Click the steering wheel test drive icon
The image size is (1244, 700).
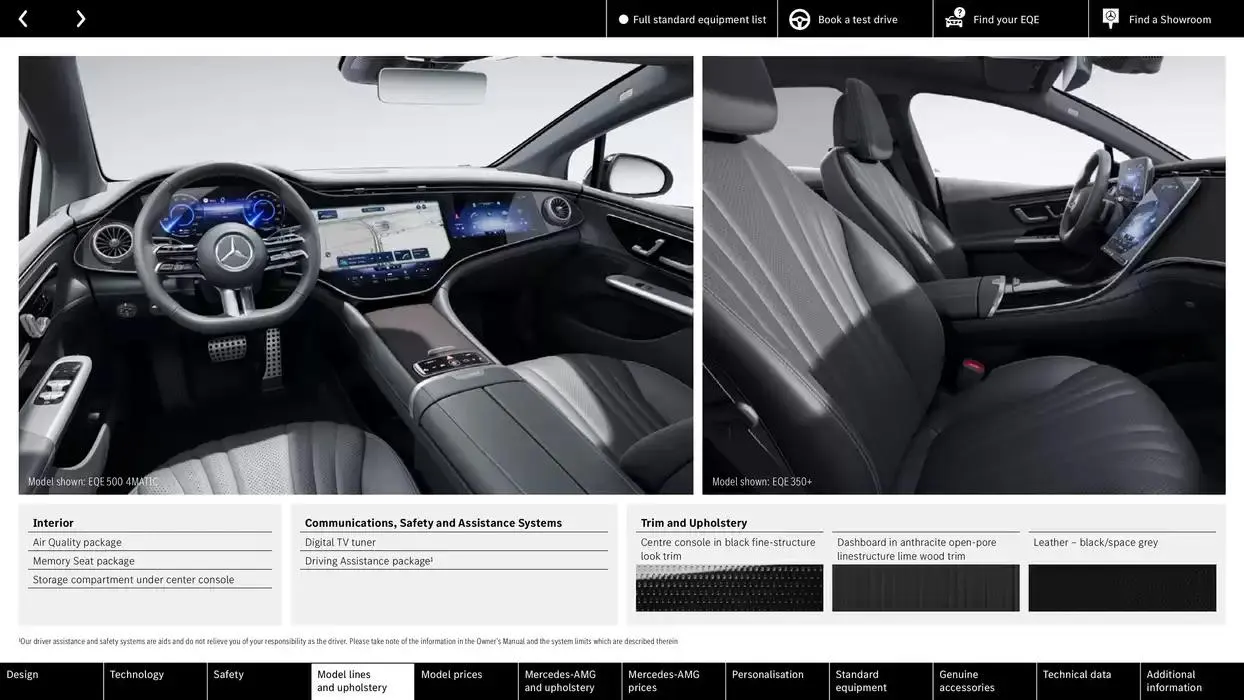coord(800,19)
